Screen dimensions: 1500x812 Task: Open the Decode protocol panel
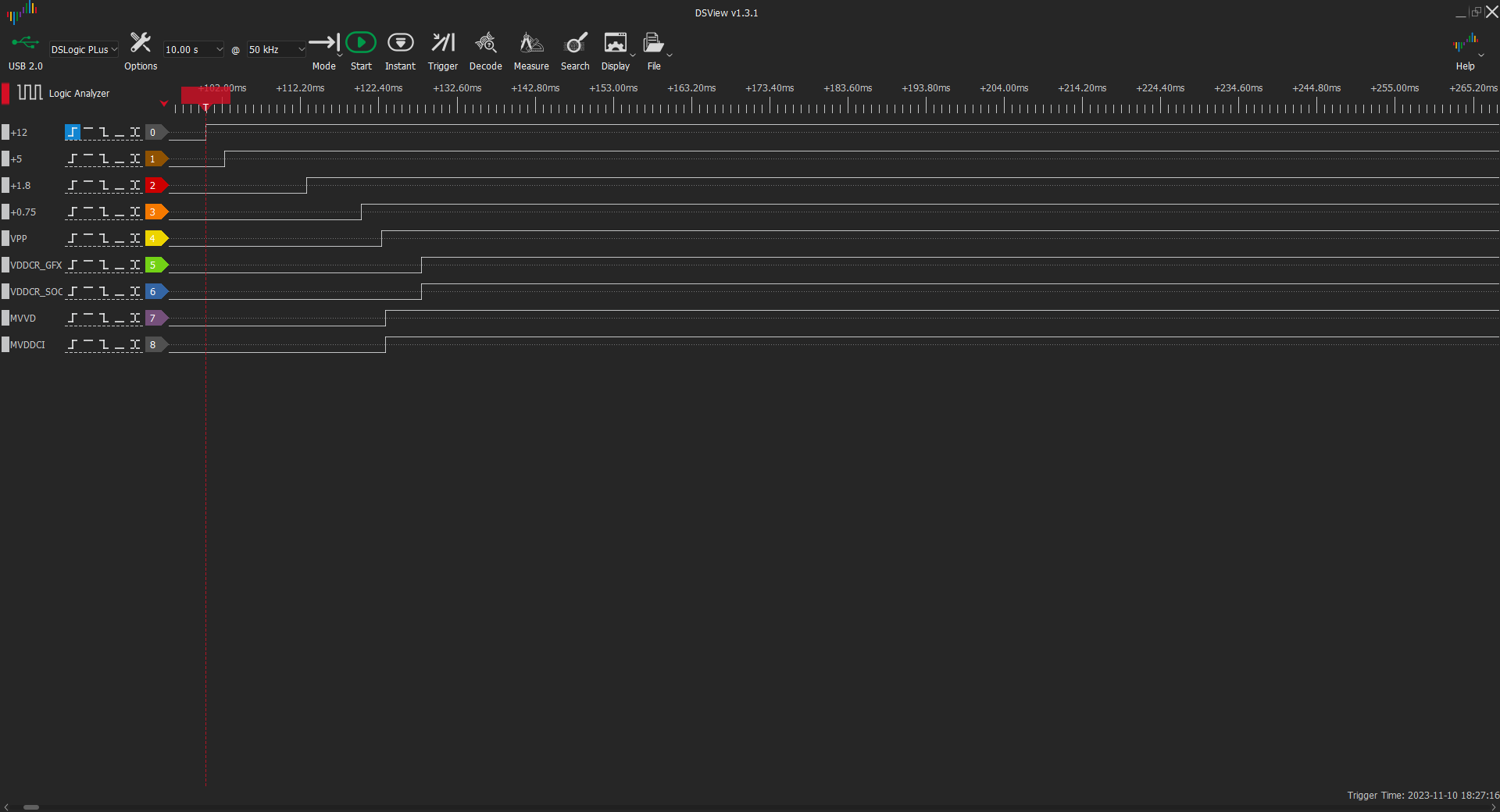coord(485,43)
